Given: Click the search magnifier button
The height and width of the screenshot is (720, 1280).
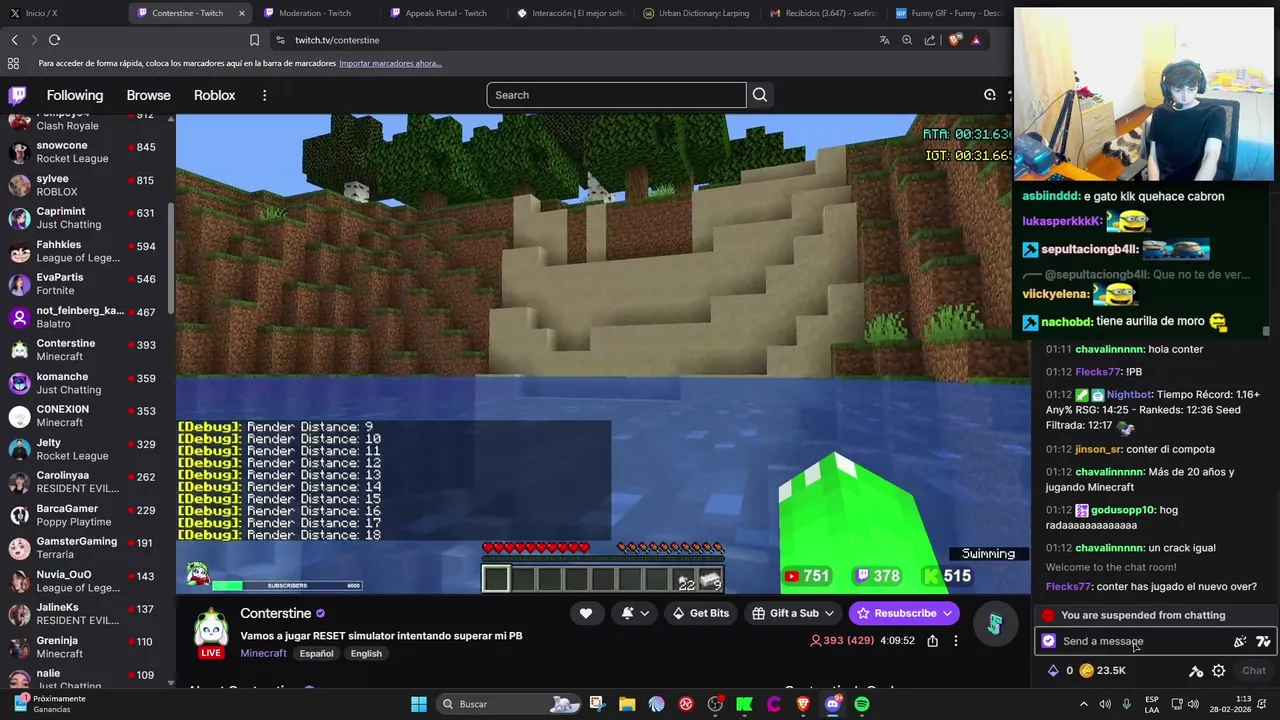Looking at the screenshot, I should point(760,95).
